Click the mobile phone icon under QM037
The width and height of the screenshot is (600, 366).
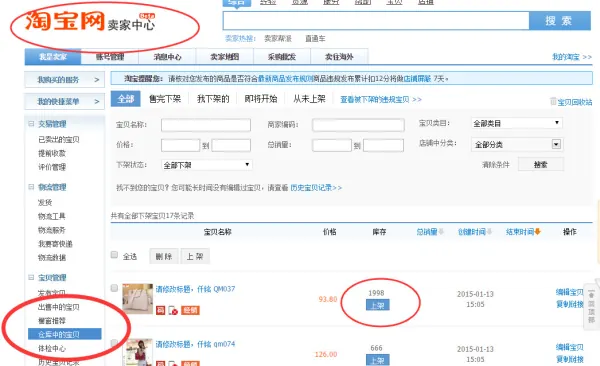[x=173, y=310]
